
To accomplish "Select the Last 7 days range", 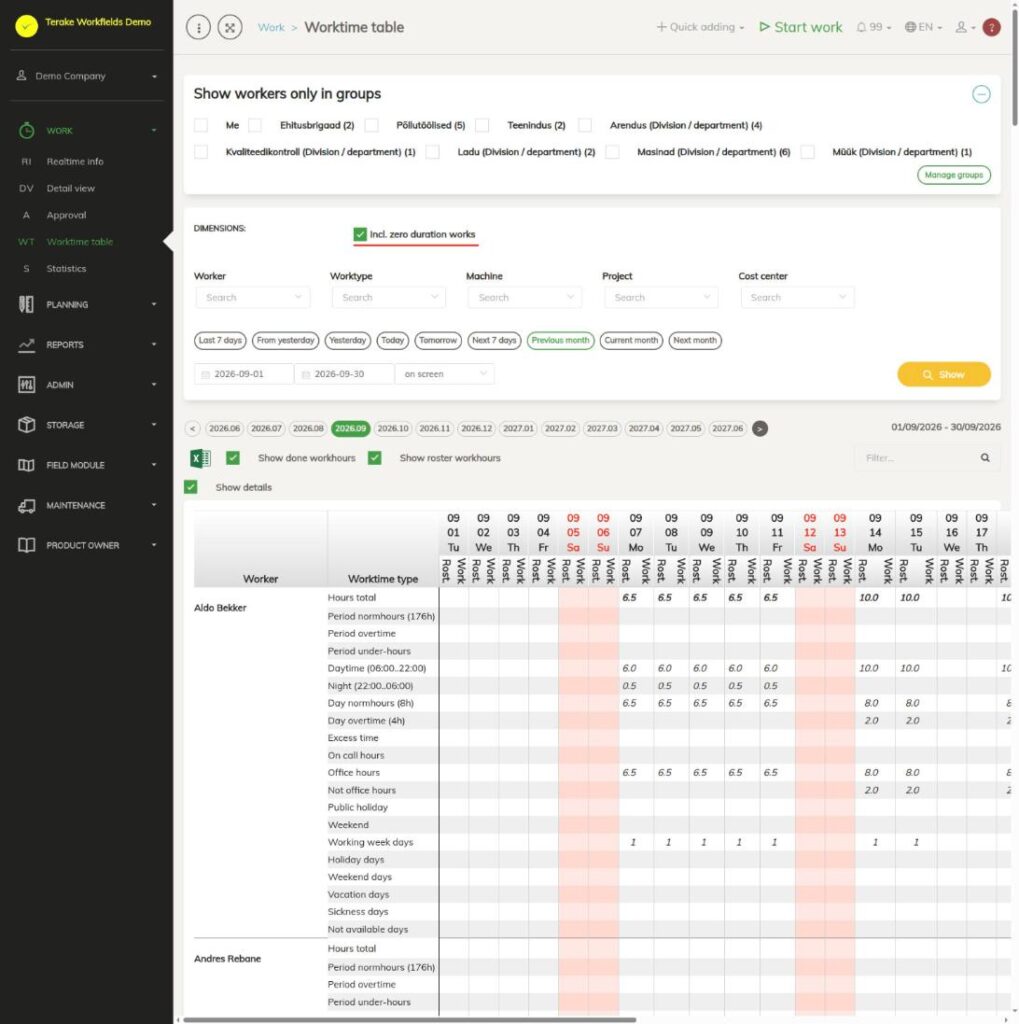I will (x=220, y=340).
